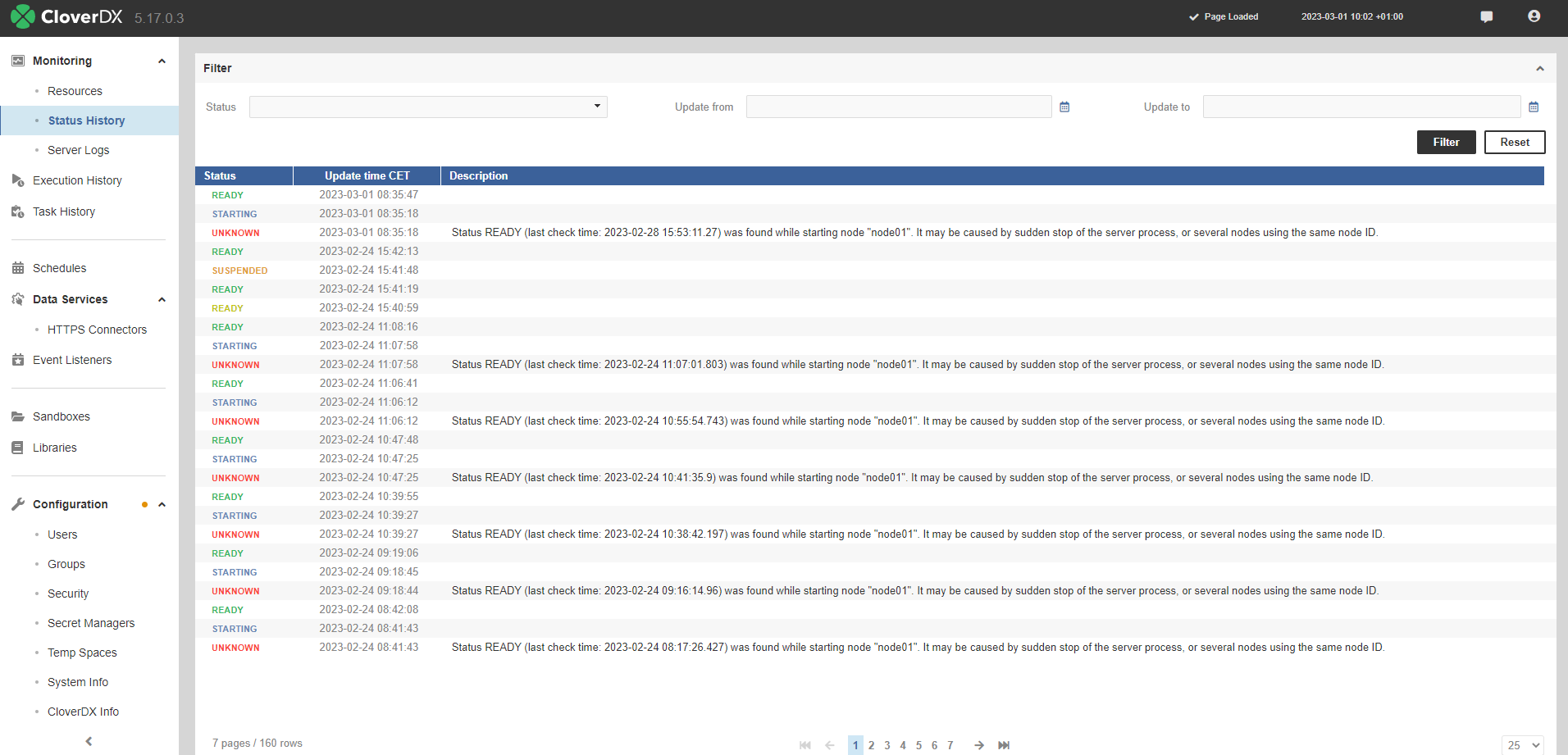This screenshot has height=755, width=1568.
Task: Click the Sandboxes folder icon
Action: point(18,416)
